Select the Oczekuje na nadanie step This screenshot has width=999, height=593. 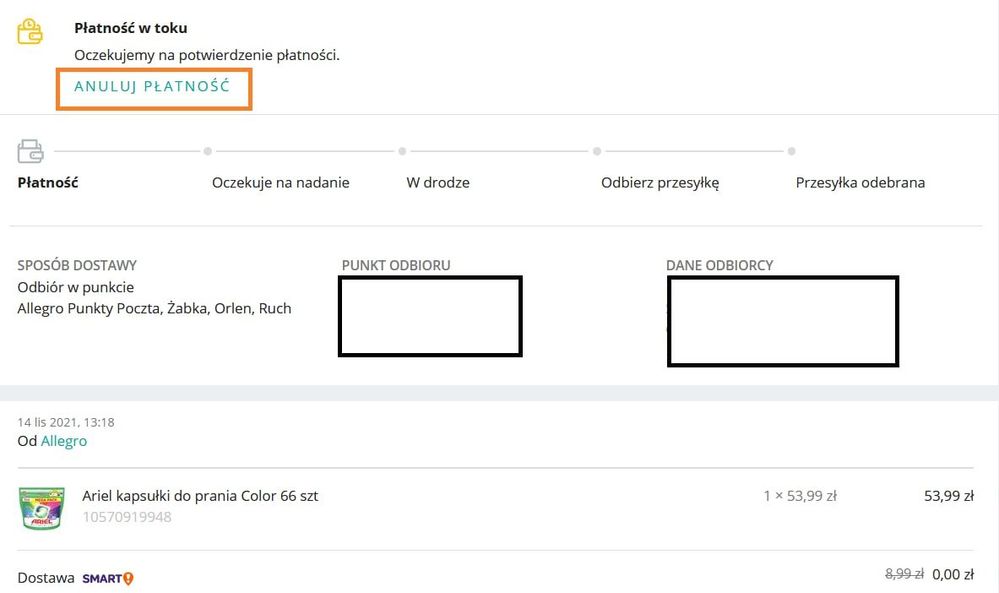pyautogui.click(x=280, y=183)
